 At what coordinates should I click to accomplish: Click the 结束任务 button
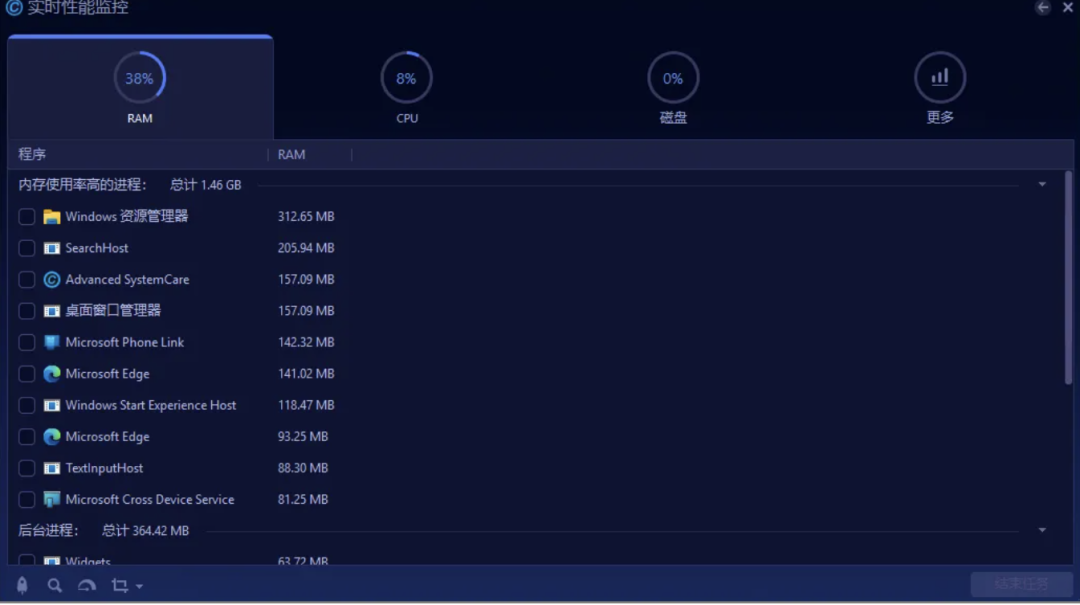(1021, 584)
